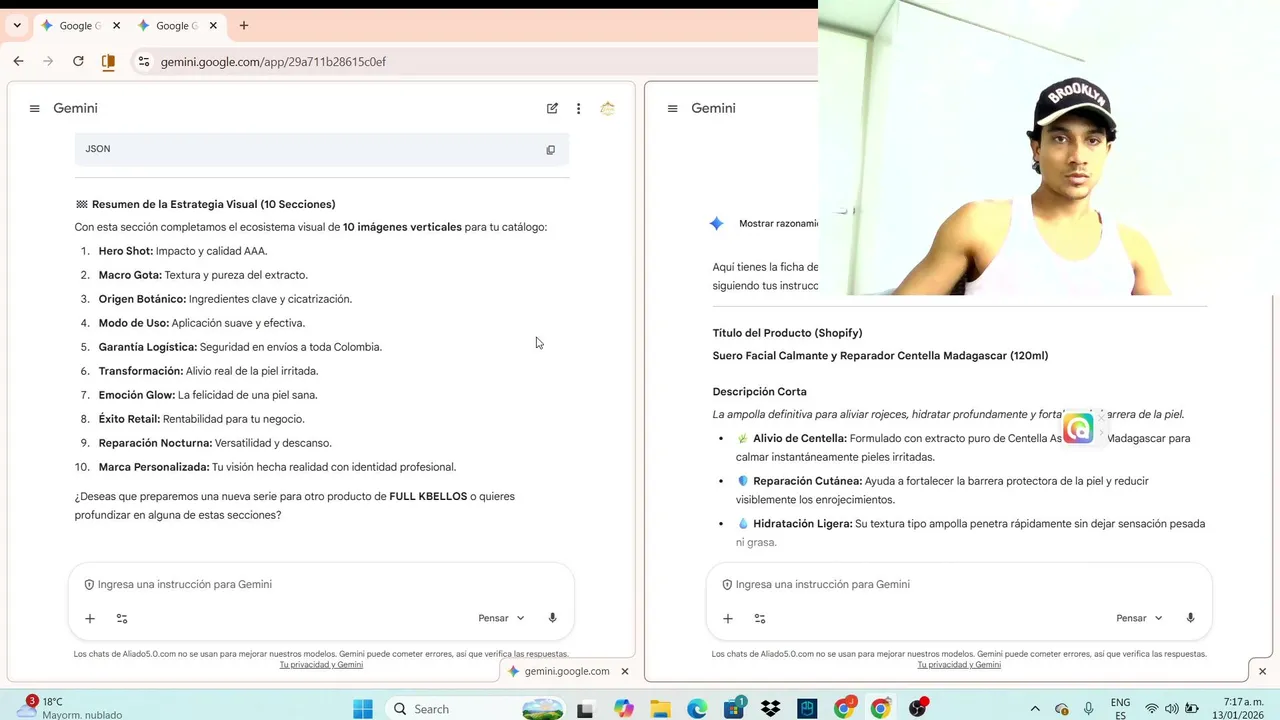Go forward to the next page

click(x=48, y=62)
